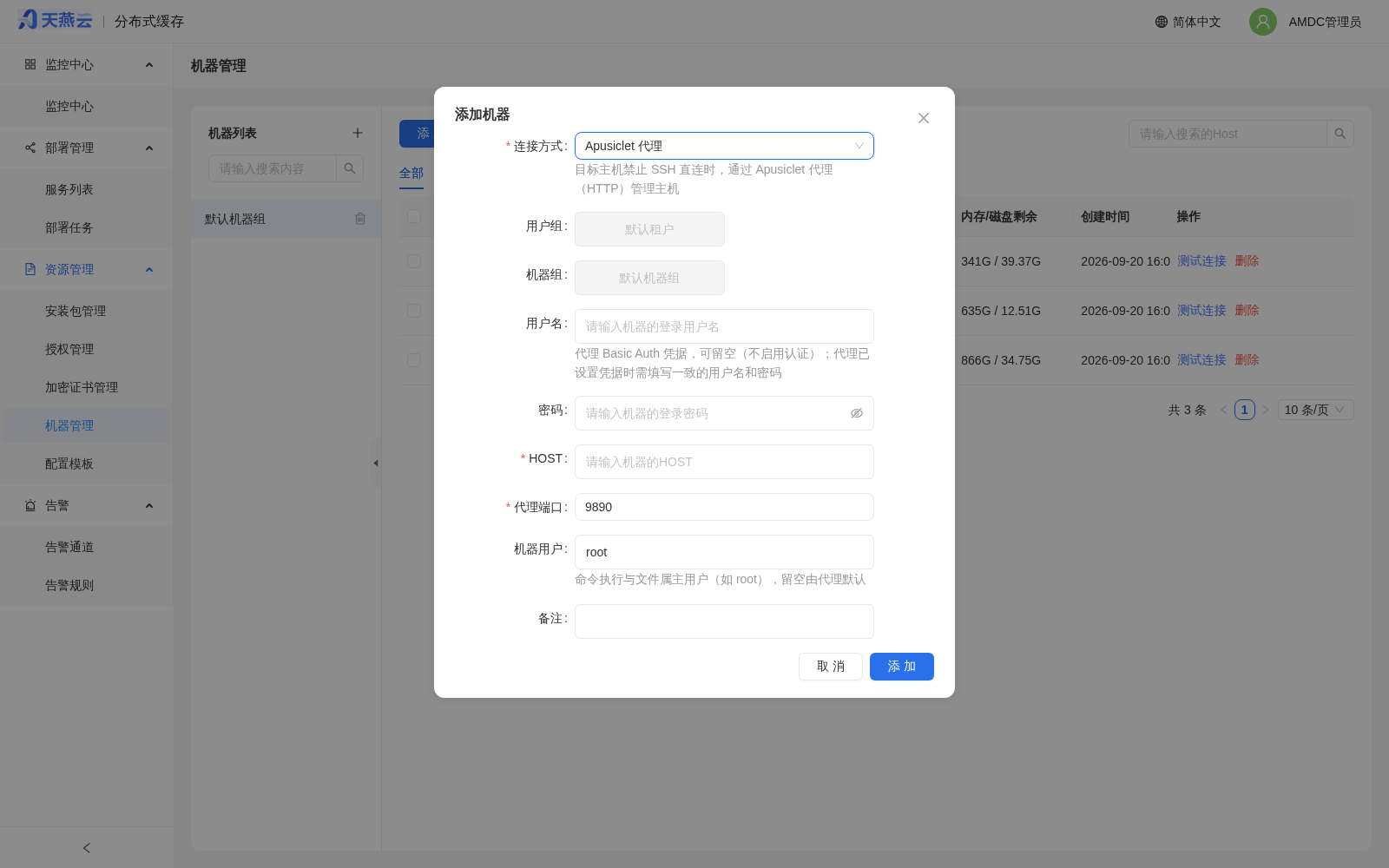The height and width of the screenshot is (868, 1389).
Task: Edit the 代理端口 field
Action: tap(724, 507)
